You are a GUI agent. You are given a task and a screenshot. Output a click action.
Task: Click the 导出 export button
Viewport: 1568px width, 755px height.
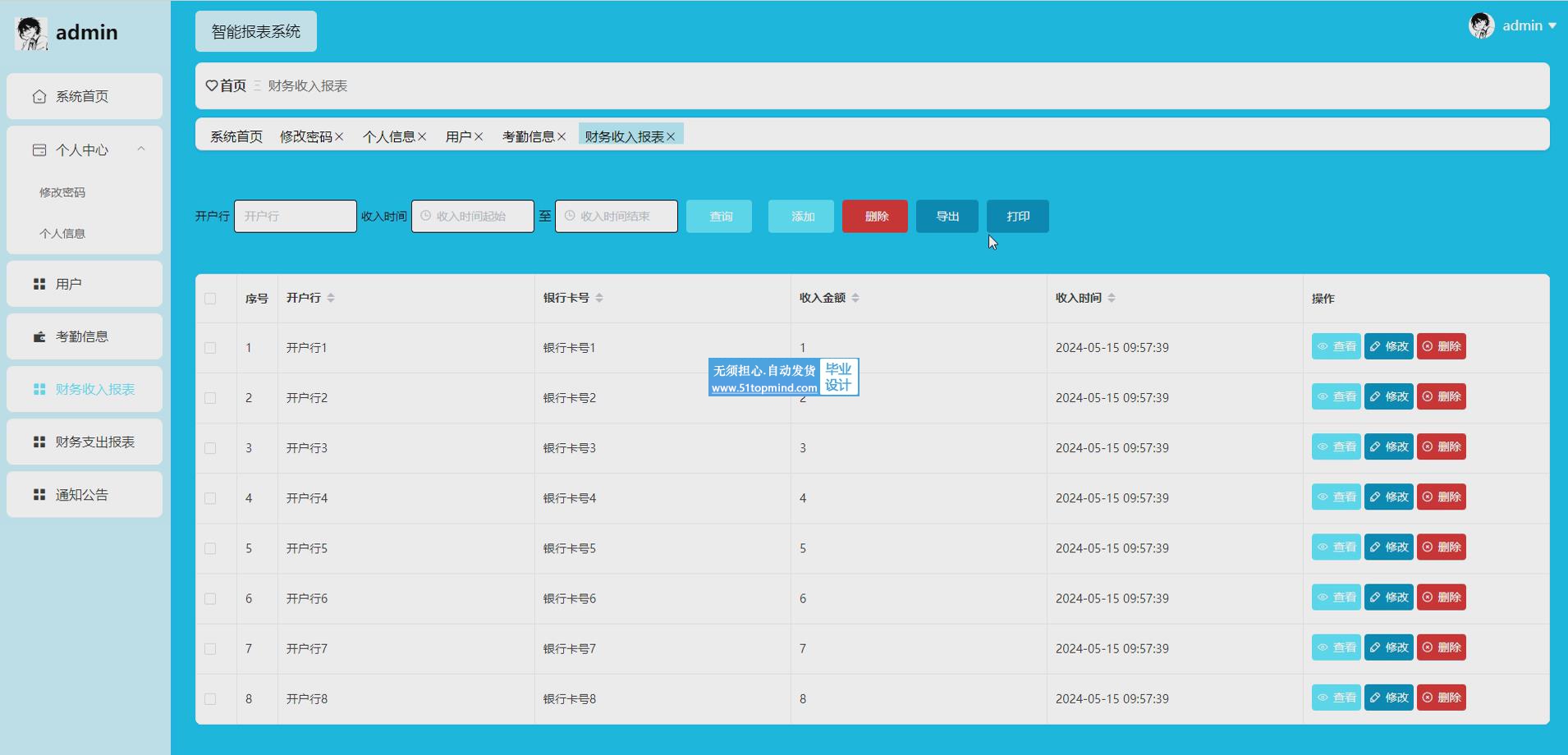point(947,217)
